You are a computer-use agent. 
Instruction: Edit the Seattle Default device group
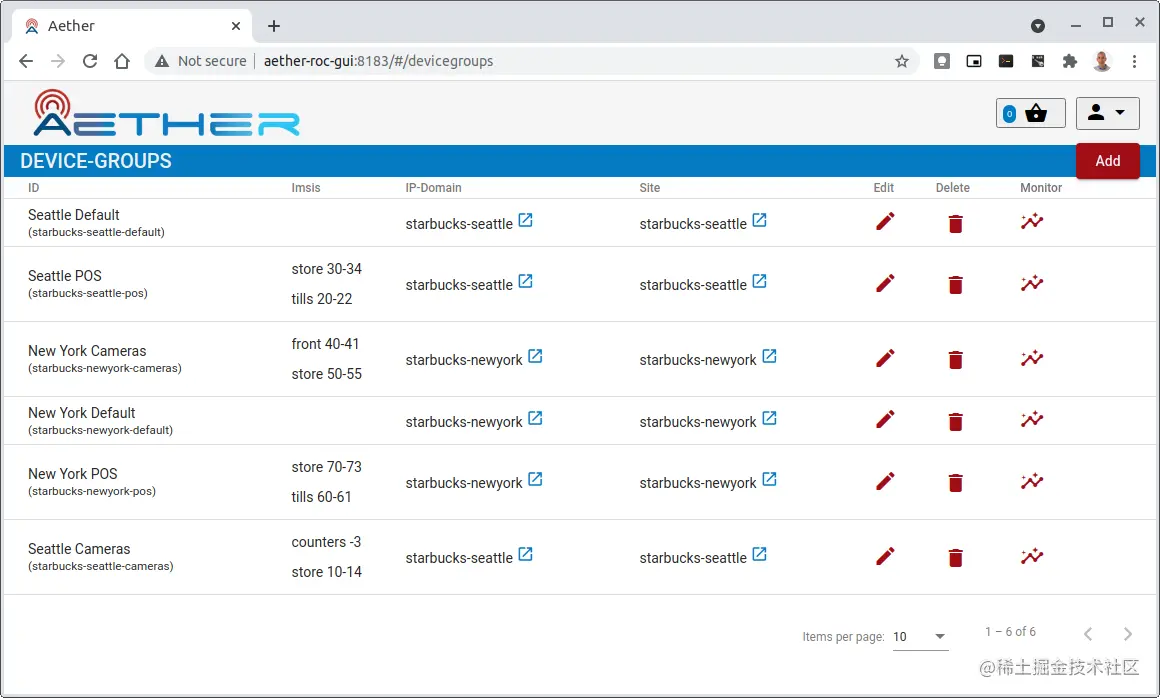885,222
